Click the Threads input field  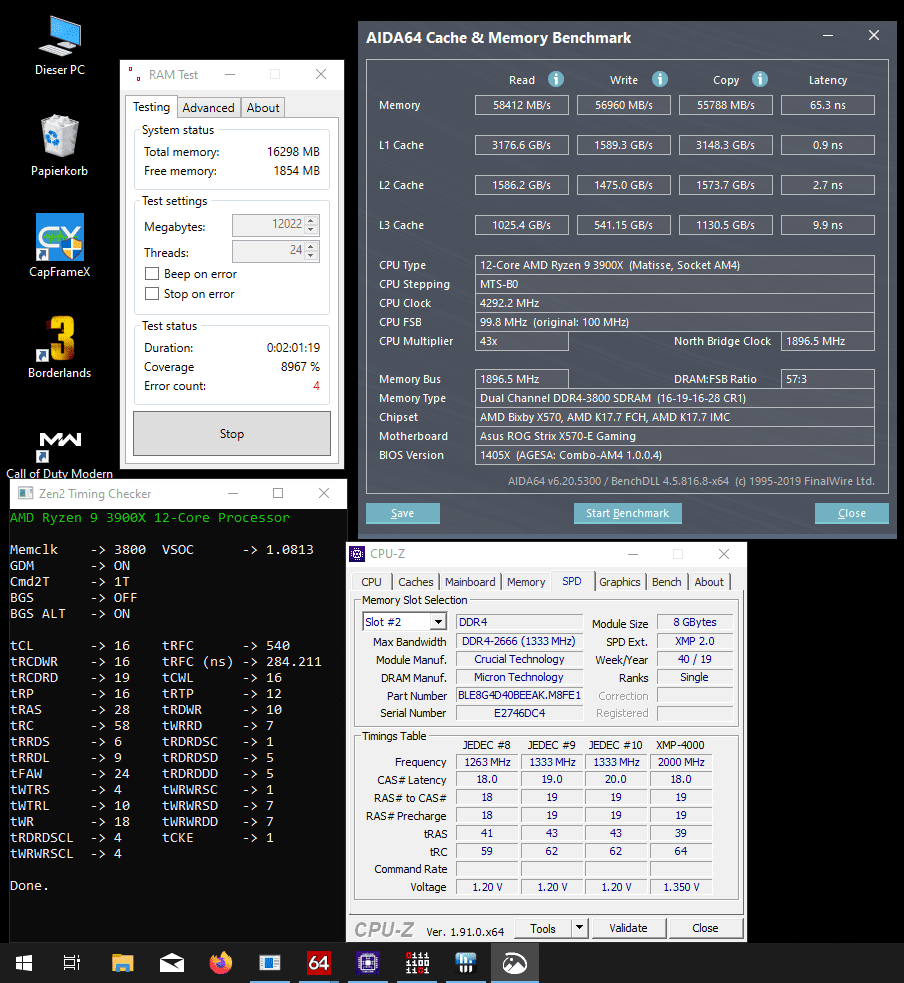[x=268, y=251]
